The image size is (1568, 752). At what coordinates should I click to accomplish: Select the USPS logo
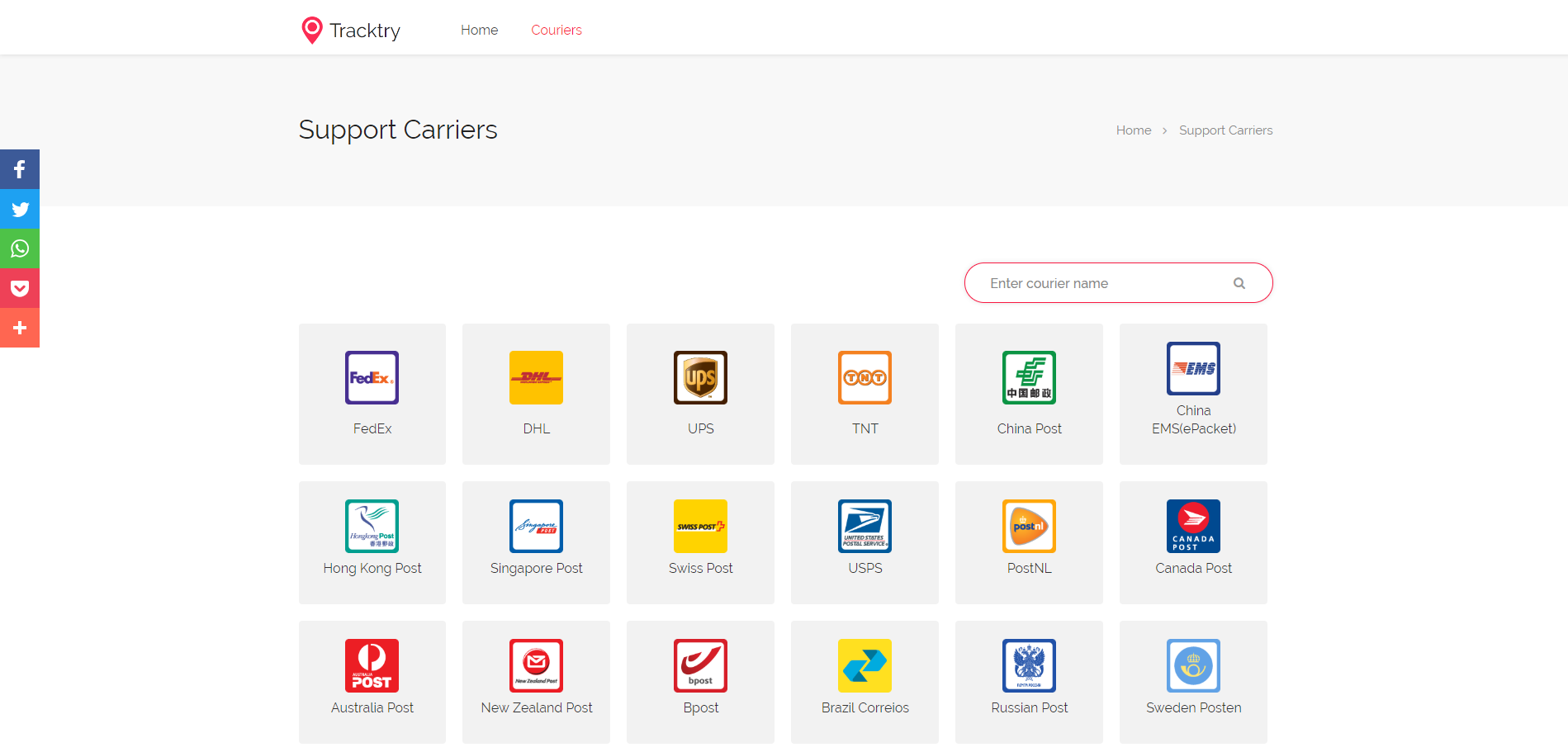865,526
